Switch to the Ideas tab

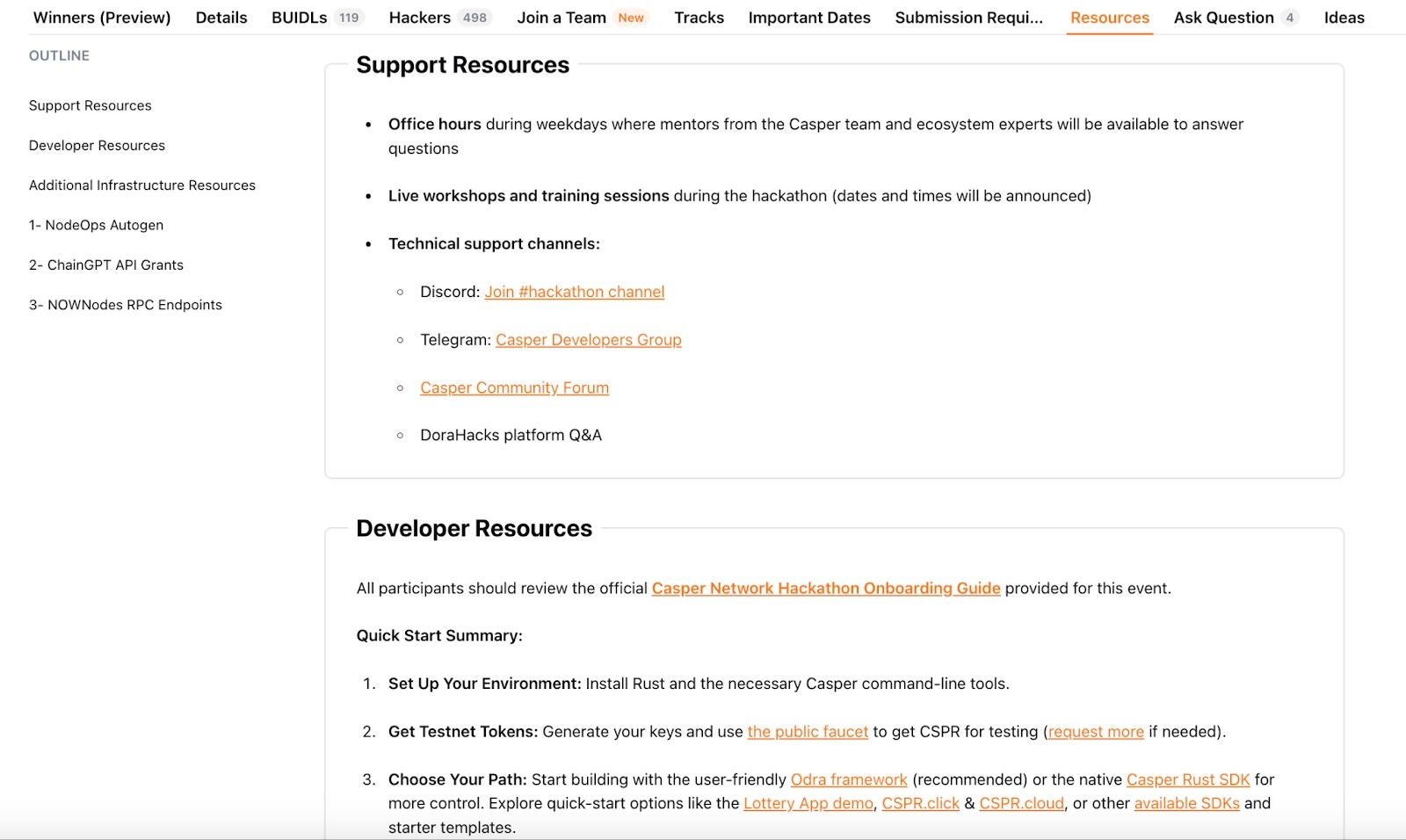1344,18
